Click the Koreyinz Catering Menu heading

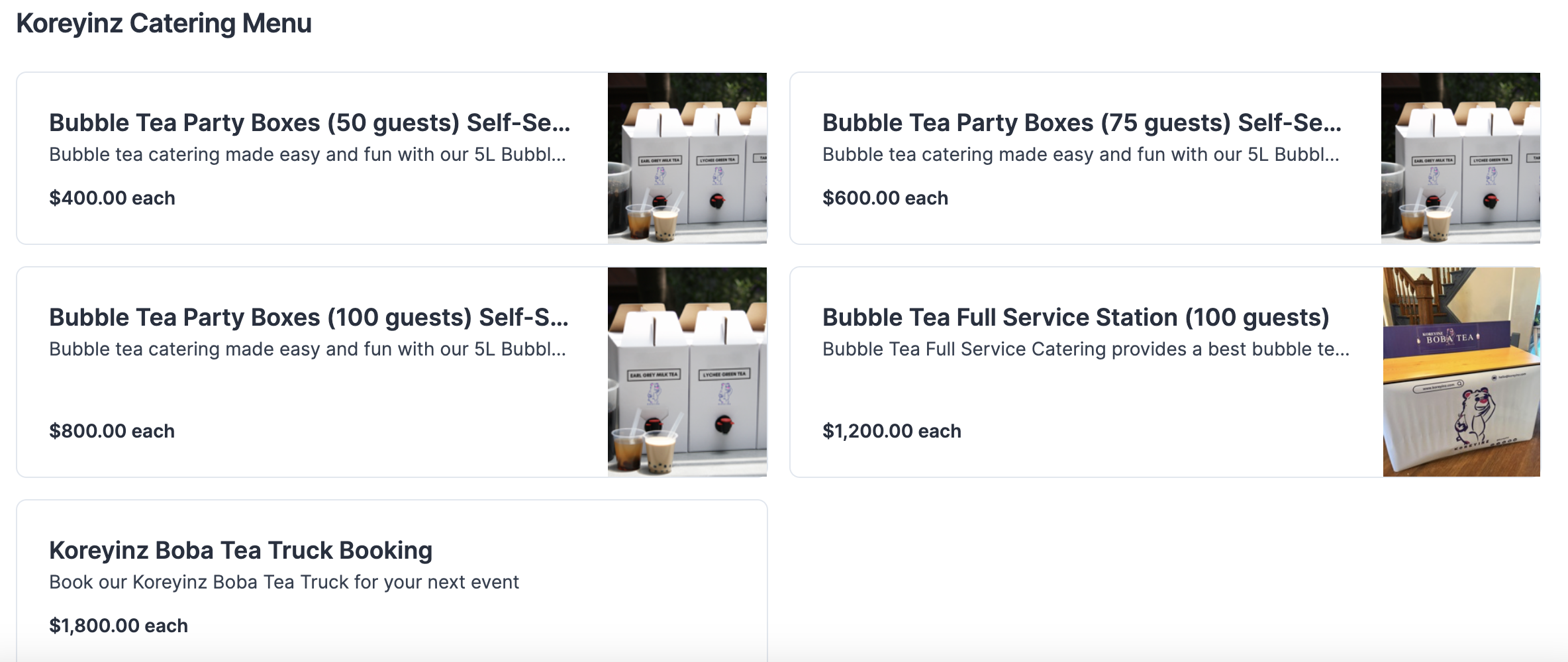[x=164, y=23]
